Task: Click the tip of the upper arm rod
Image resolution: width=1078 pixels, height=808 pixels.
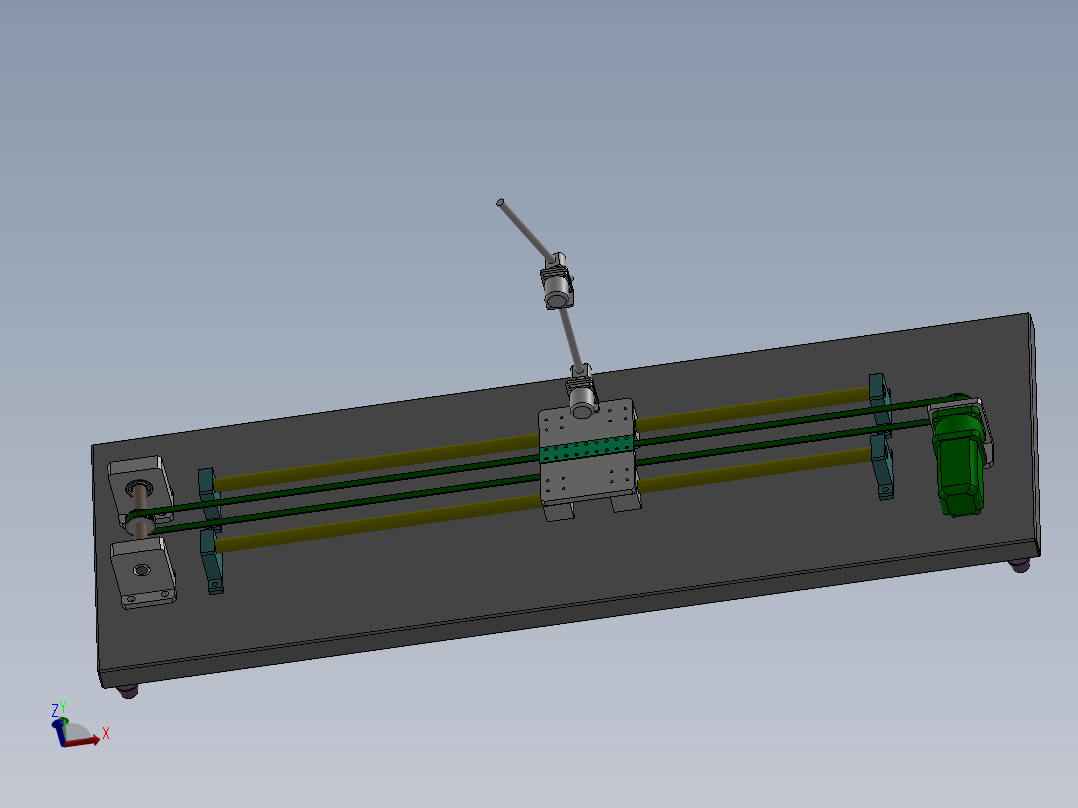Action: pyautogui.click(x=500, y=202)
